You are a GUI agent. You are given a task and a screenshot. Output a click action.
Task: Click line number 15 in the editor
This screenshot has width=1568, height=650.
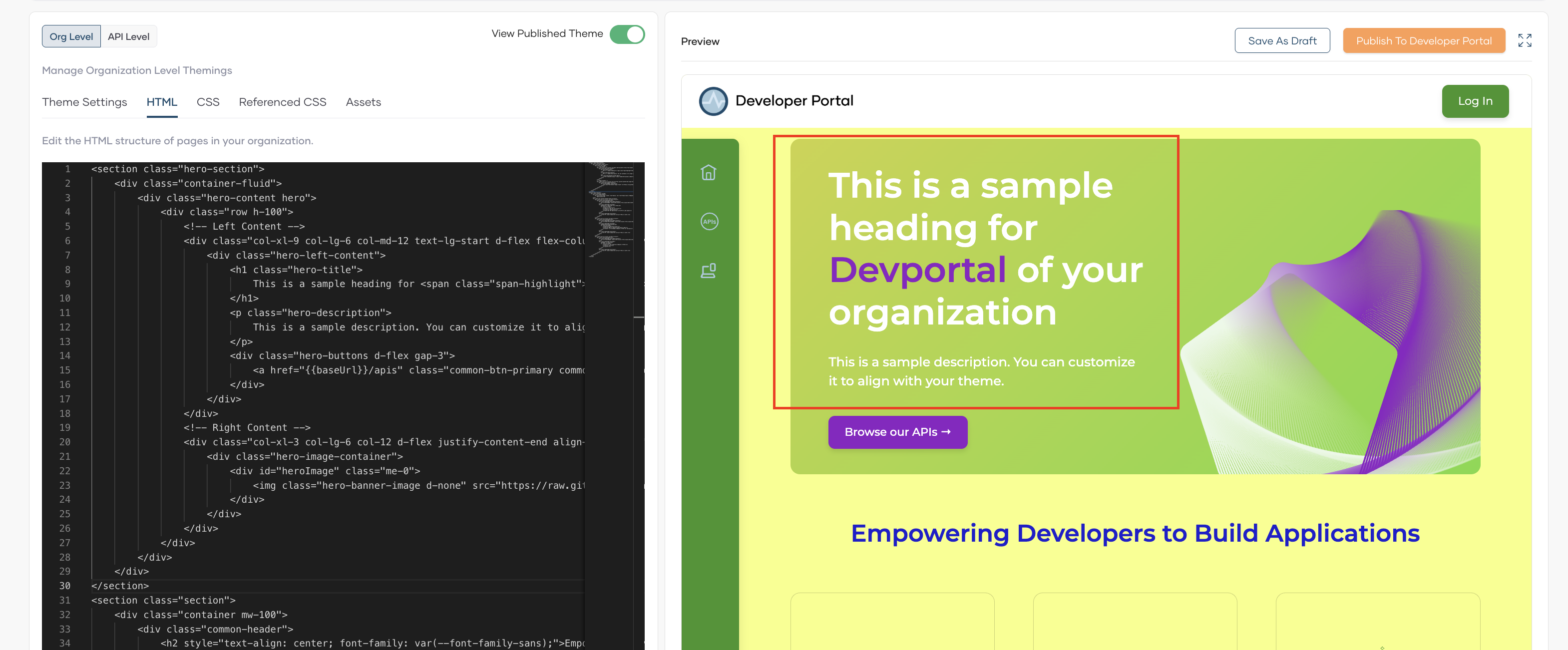click(66, 370)
